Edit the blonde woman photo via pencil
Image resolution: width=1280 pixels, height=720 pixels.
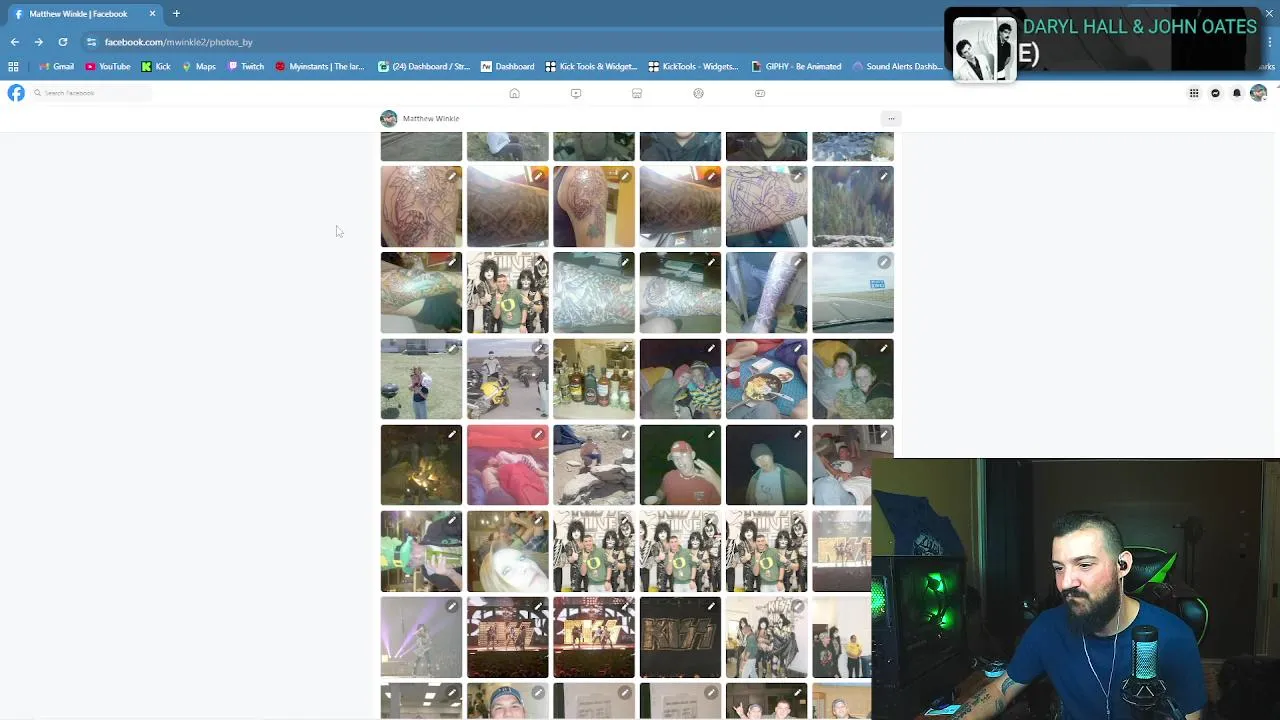click(x=538, y=521)
